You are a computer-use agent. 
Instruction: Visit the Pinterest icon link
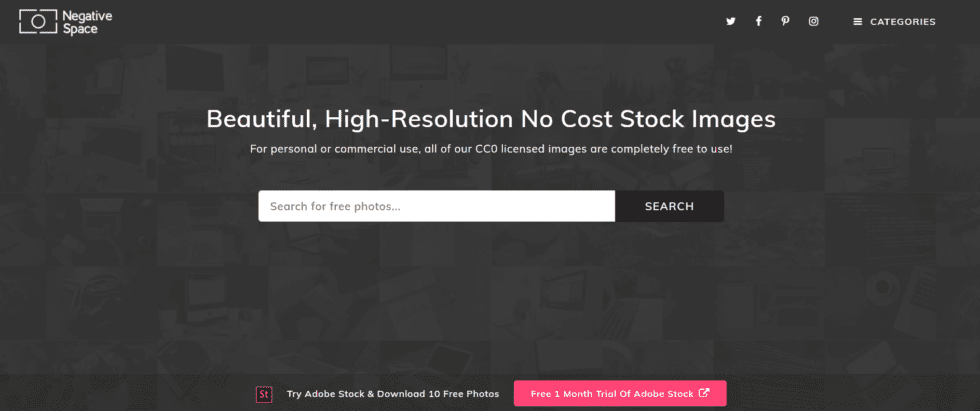785,21
